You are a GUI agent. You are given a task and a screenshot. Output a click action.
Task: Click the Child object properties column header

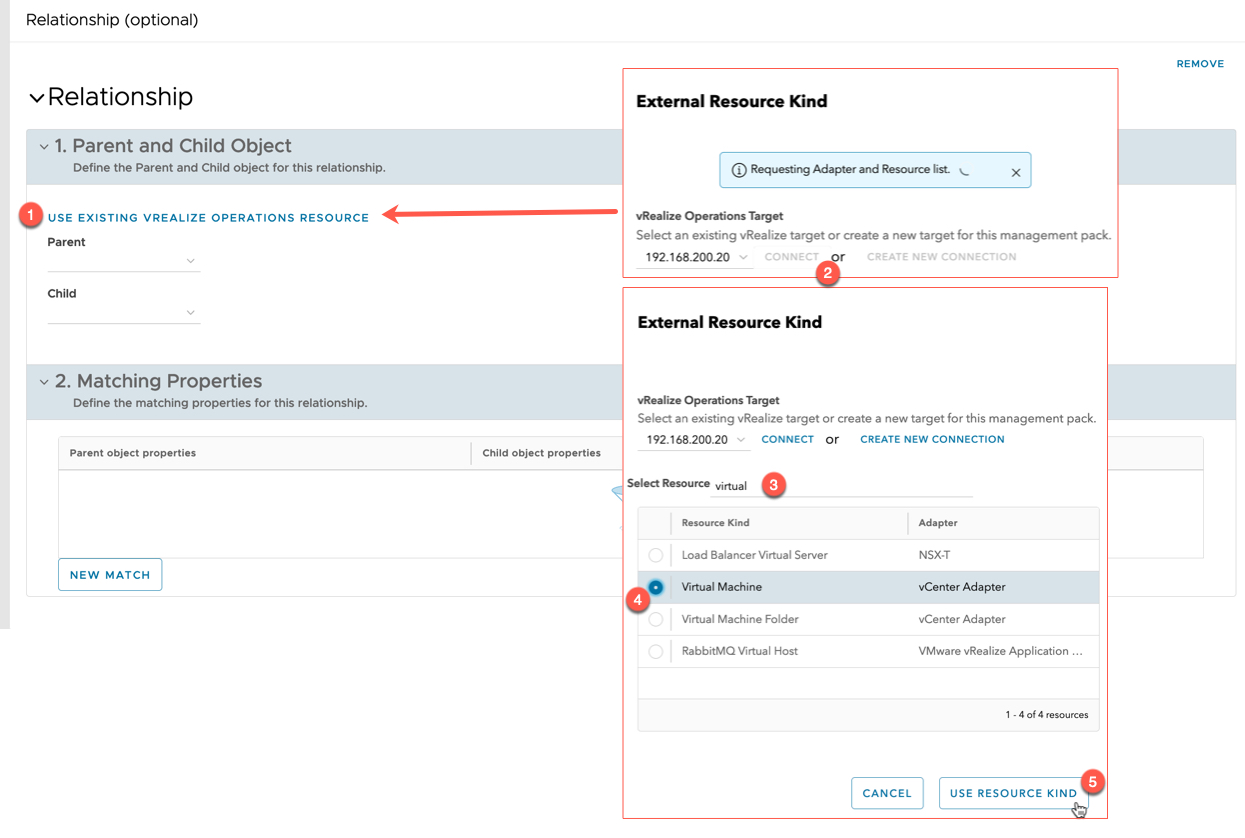click(541, 453)
